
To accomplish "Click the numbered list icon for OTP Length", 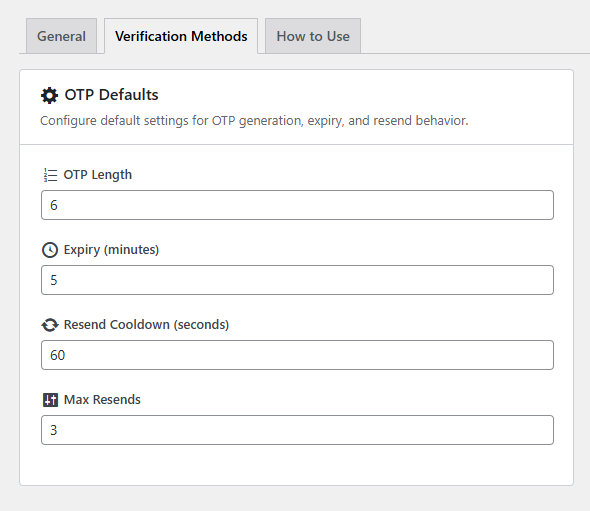I will (50, 175).
